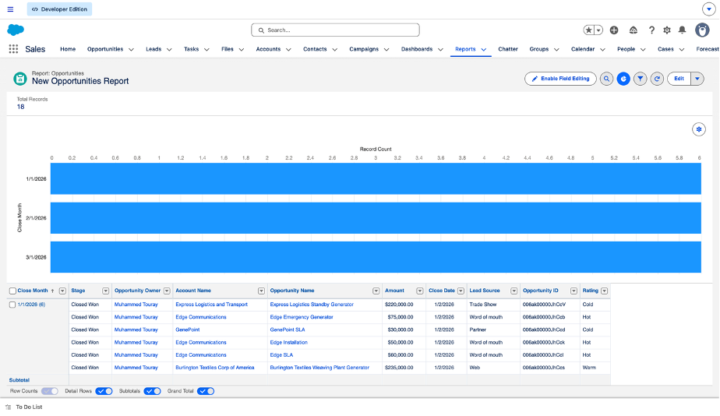Image resolution: width=720 pixels, height=416 pixels.
Task: Open the Rating column menu
Action: [604, 291]
